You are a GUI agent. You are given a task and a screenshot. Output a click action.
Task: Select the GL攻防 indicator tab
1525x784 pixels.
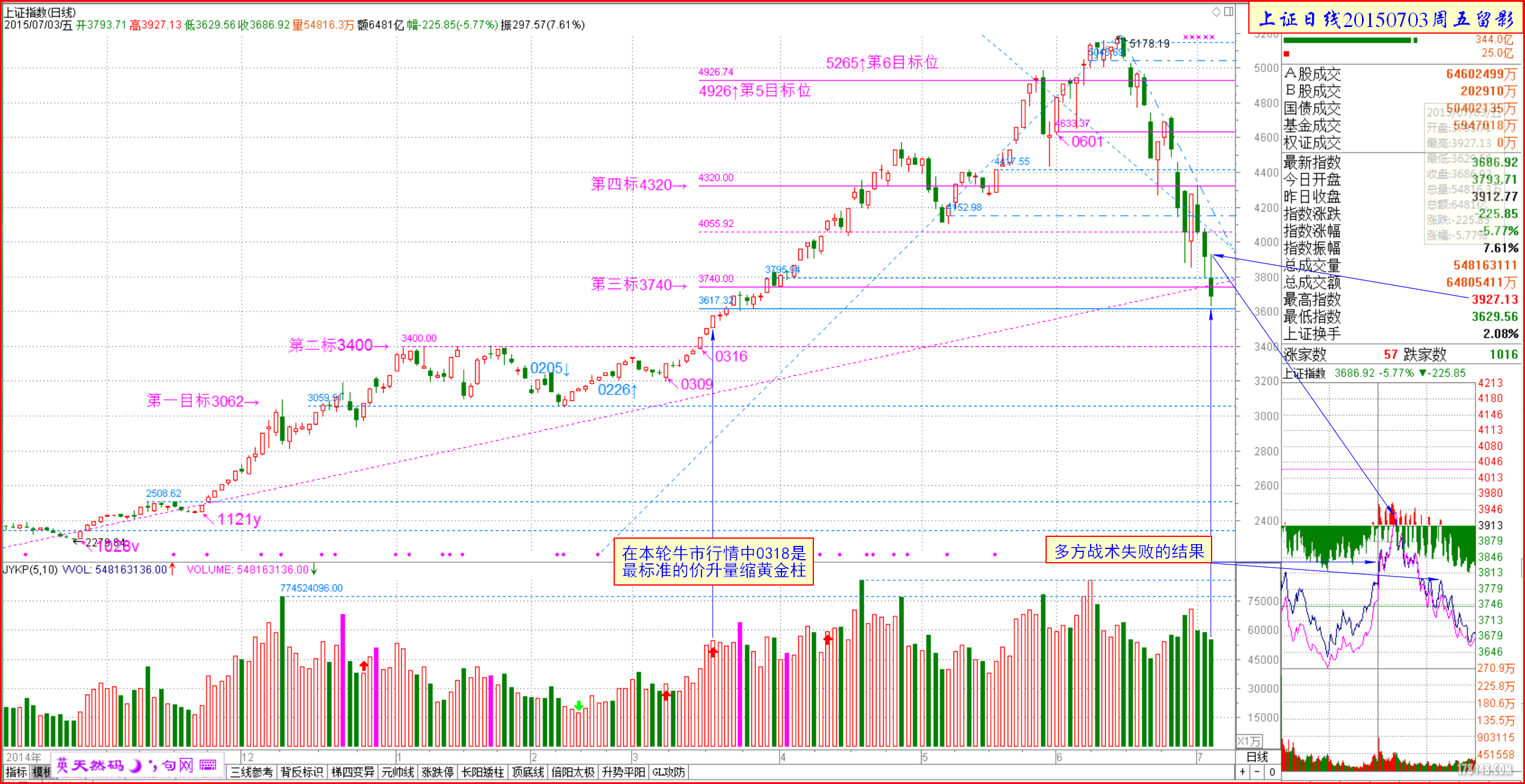pos(668,772)
